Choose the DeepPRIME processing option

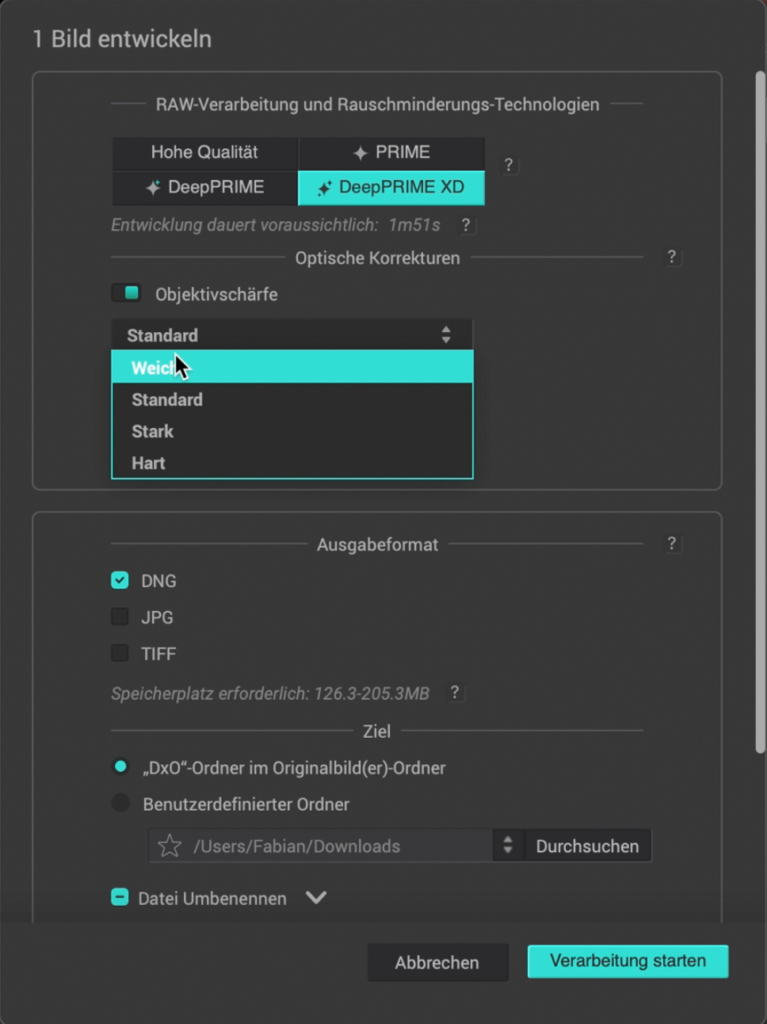[x=205, y=187]
